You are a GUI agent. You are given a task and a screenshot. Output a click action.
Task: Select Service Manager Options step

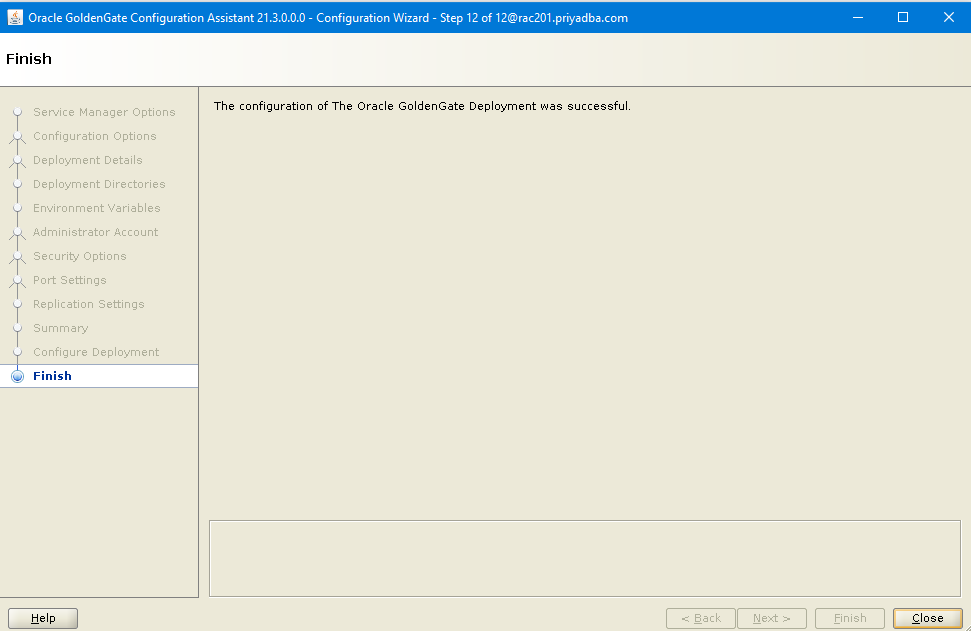[104, 112]
